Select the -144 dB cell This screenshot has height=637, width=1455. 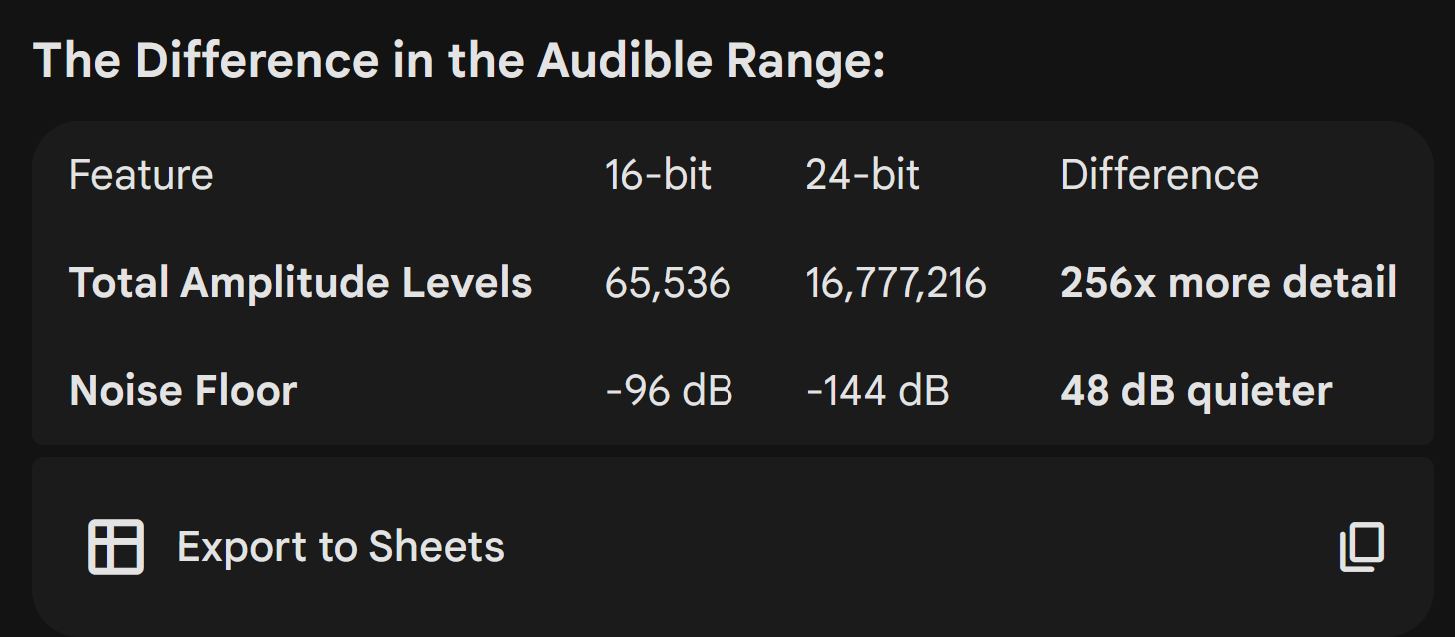point(877,390)
